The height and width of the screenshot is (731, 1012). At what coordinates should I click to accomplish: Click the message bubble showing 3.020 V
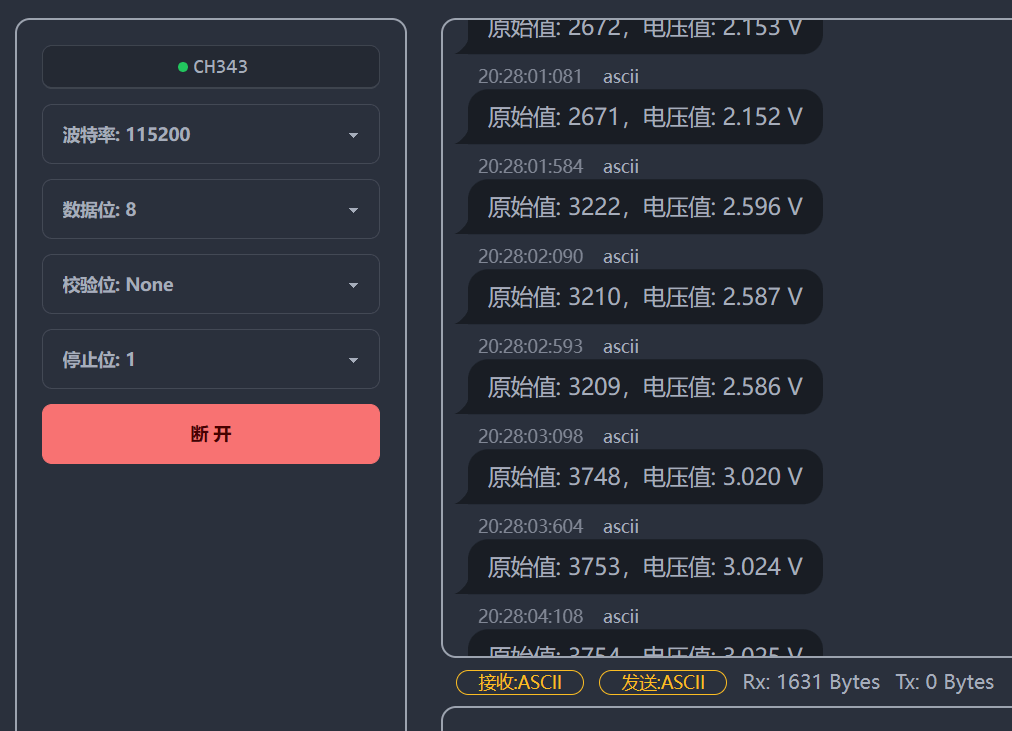click(x=644, y=477)
